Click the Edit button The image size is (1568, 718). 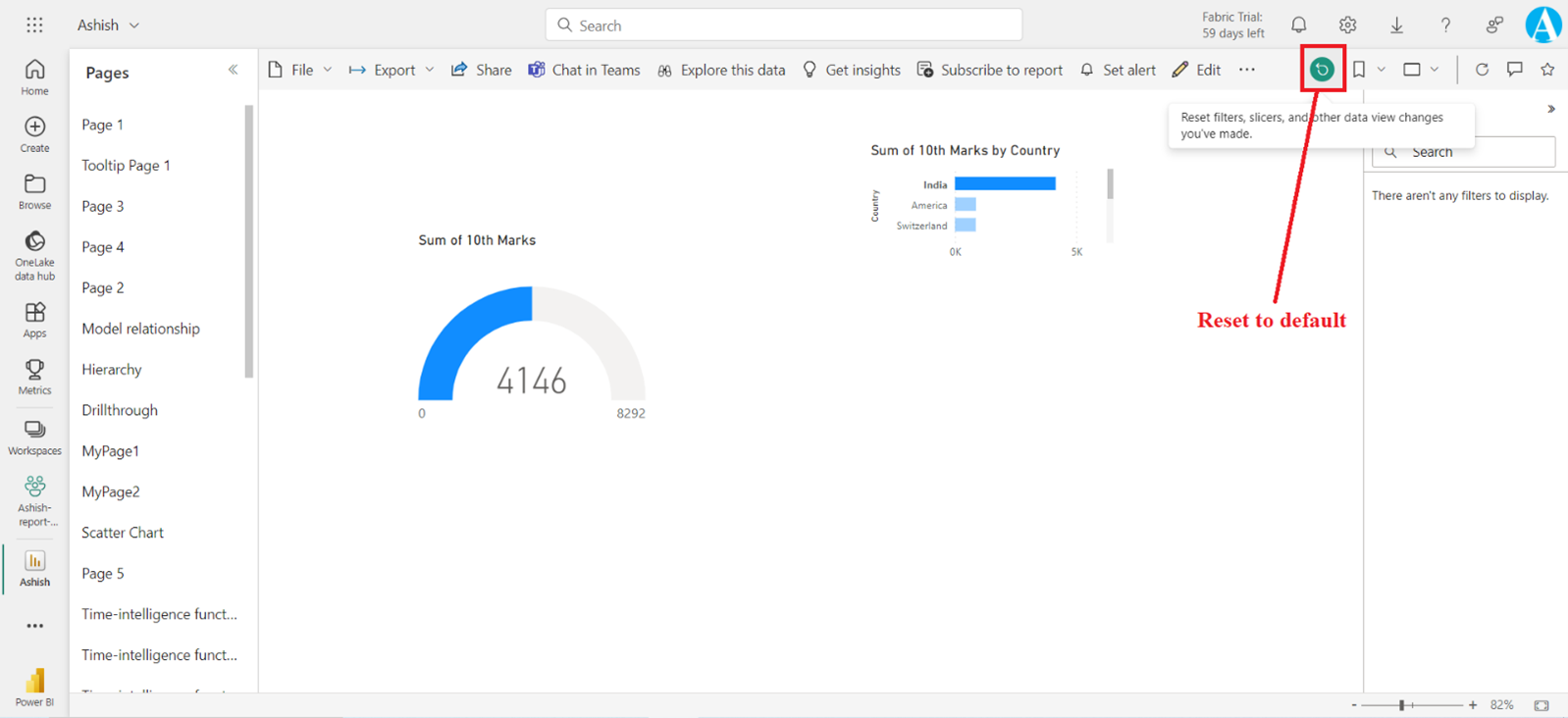(1196, 70)
